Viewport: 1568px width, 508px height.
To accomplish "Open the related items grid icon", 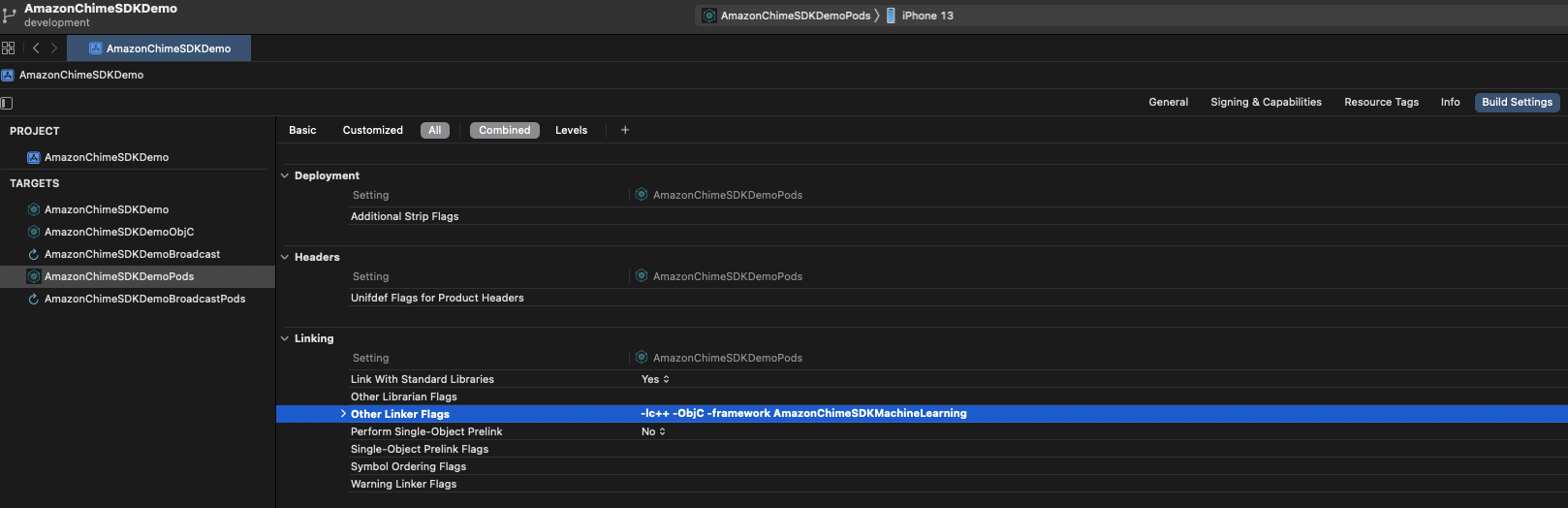I will pyautogui.click(x=9, y=48).
